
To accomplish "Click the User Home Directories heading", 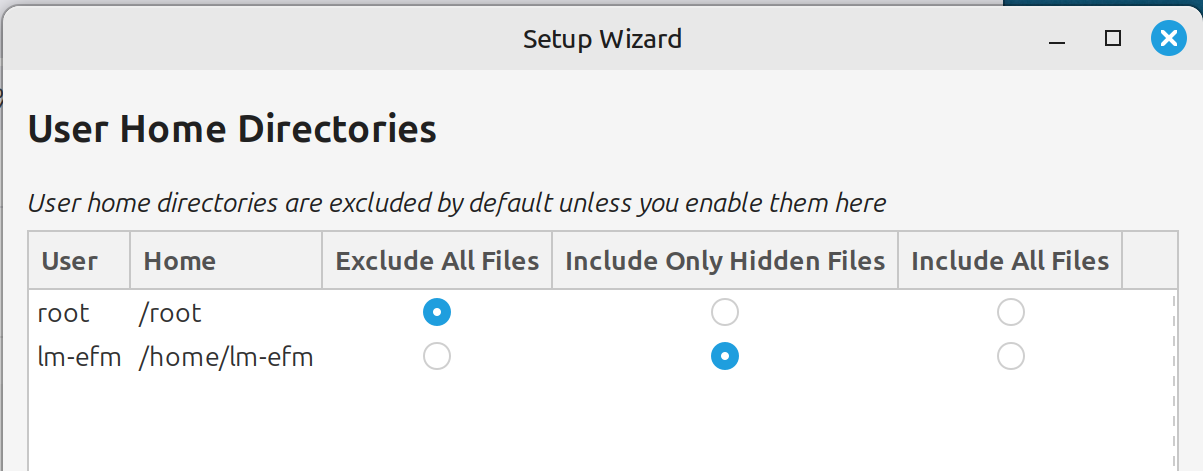I will [x=232, y=130].
